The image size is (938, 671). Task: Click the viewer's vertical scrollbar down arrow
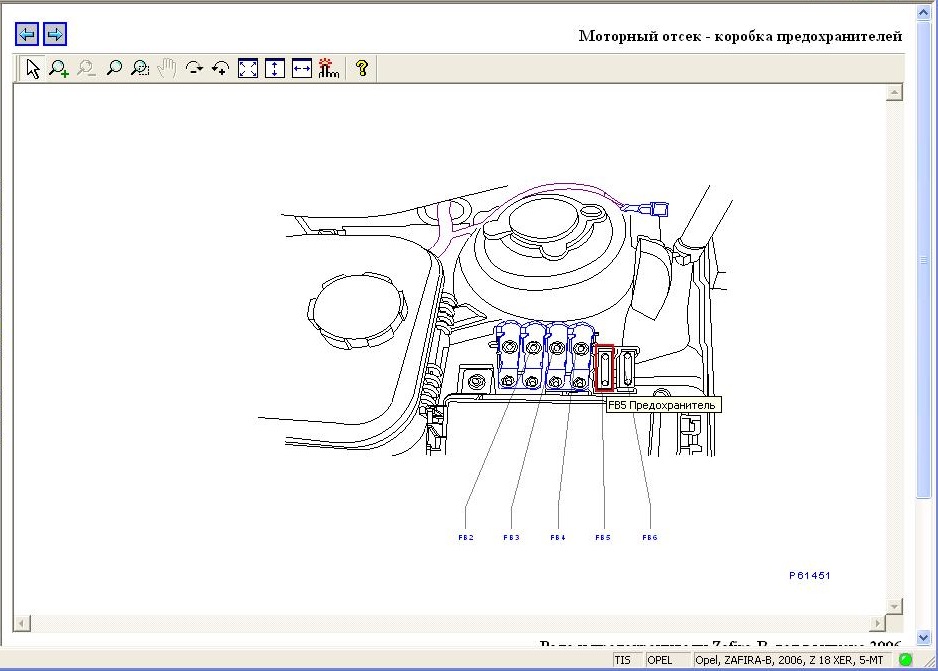pyautogui.click(x=895, y=606)
